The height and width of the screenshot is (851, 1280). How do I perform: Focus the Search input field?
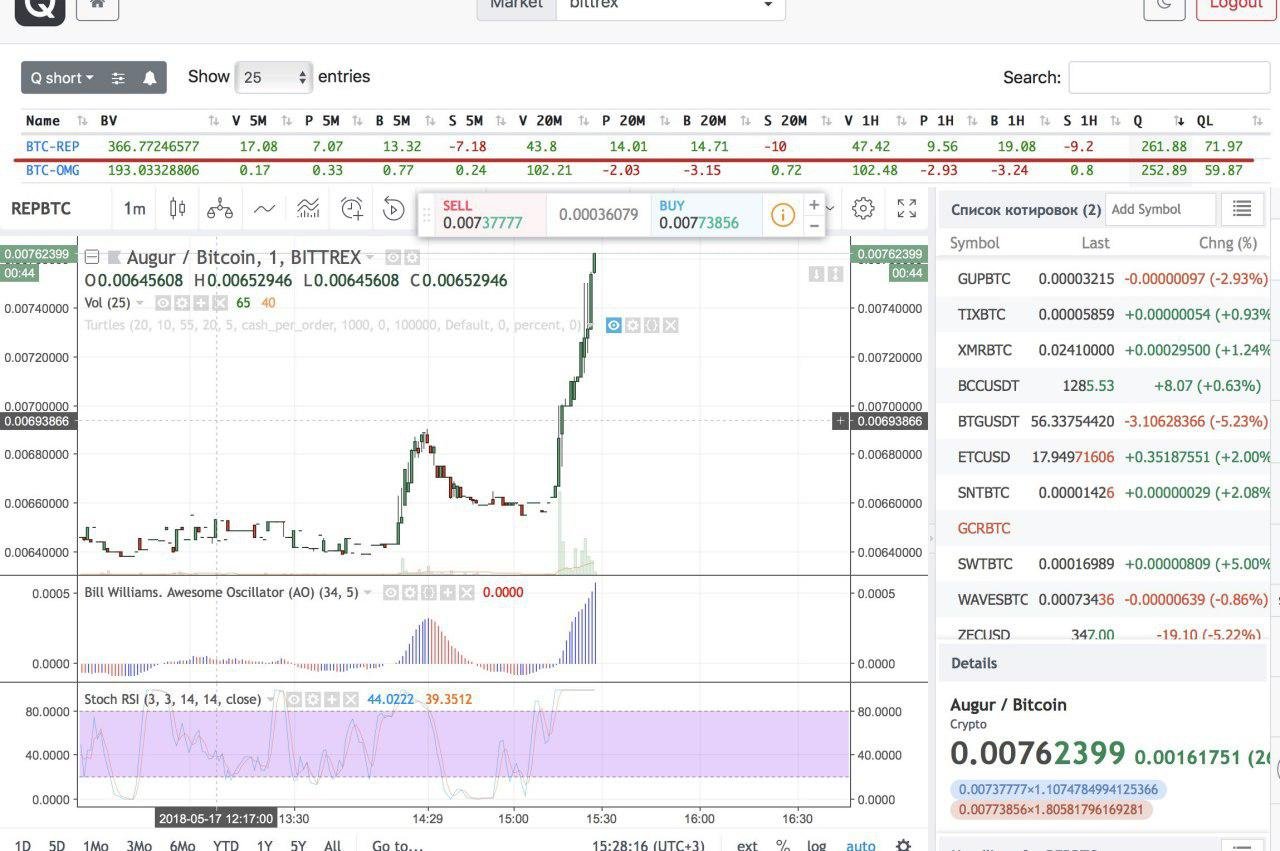coord(1169,77)
